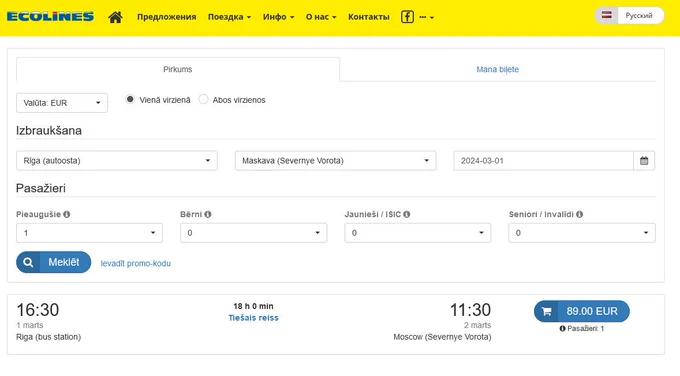Click the info icon beside Pasažieri: 1
Viewport: 680px width, 376px height.
pyautogui.click(x=562, y=328)
